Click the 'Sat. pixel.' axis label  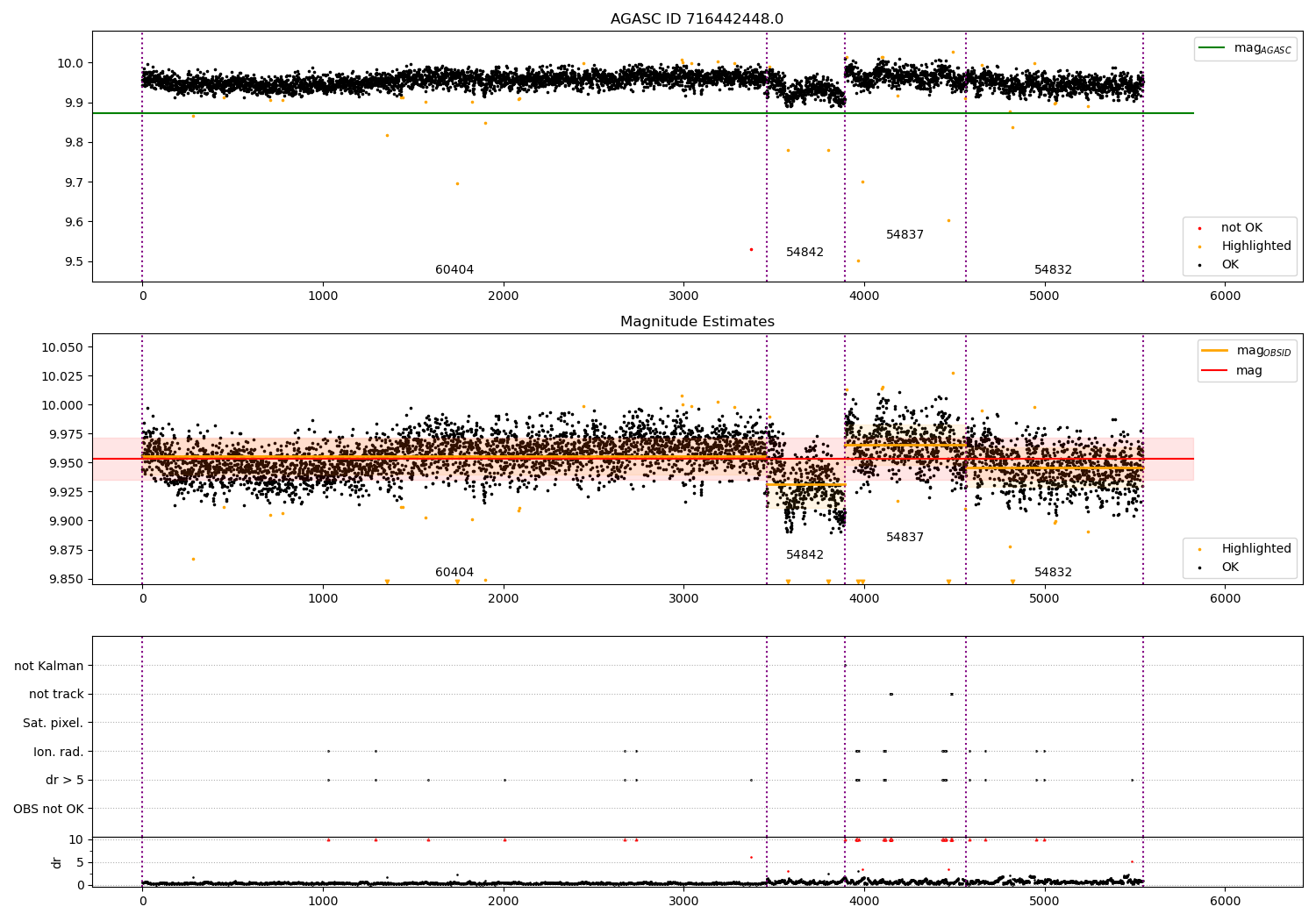(54, 724)
